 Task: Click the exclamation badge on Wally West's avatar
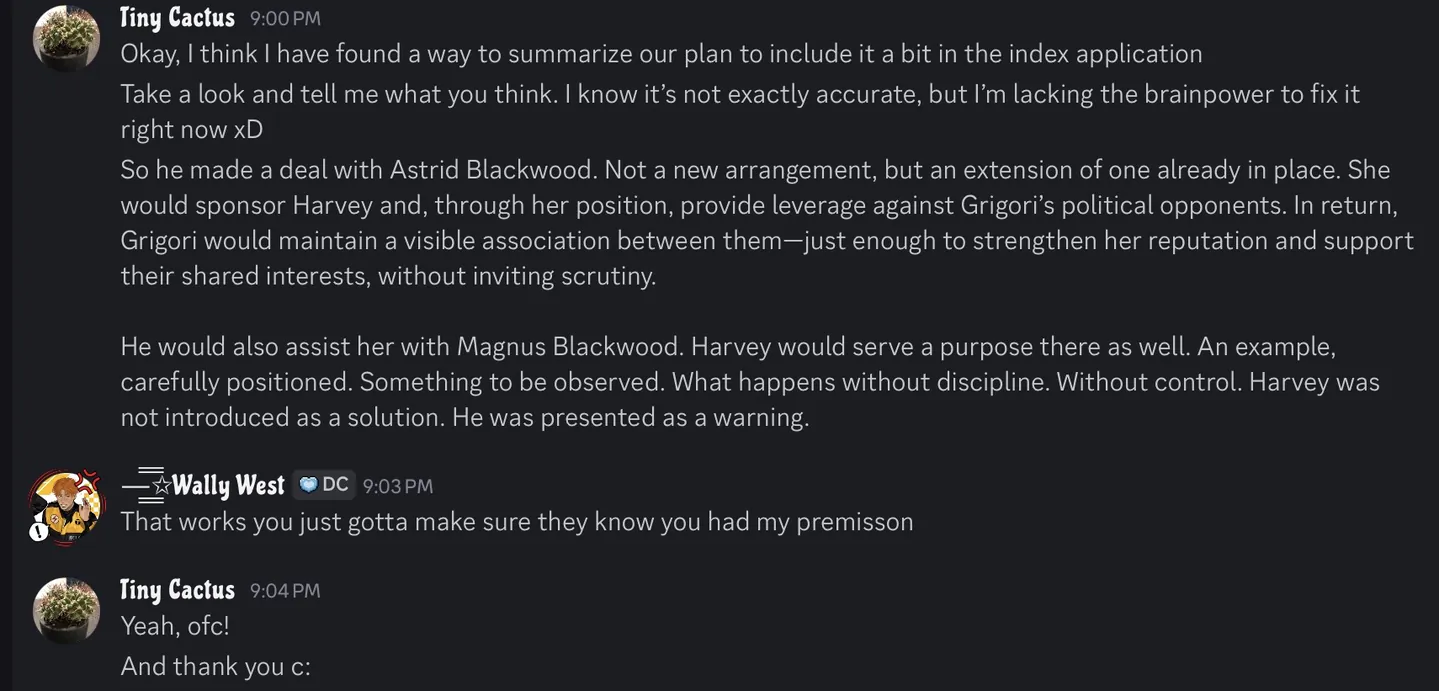pos(39,532)
